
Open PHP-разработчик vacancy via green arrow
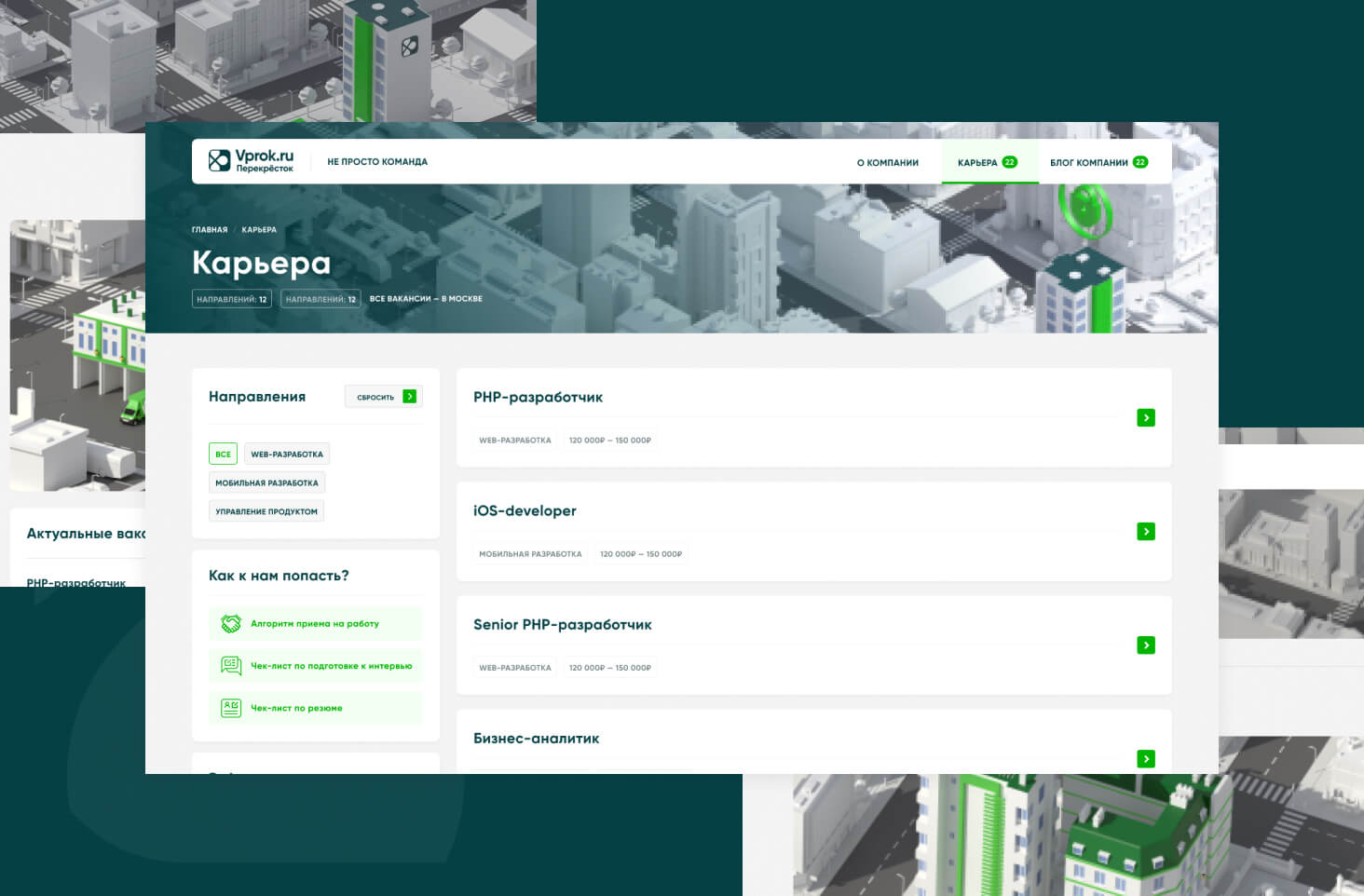pyautogui.click(x=1146, y=418)
